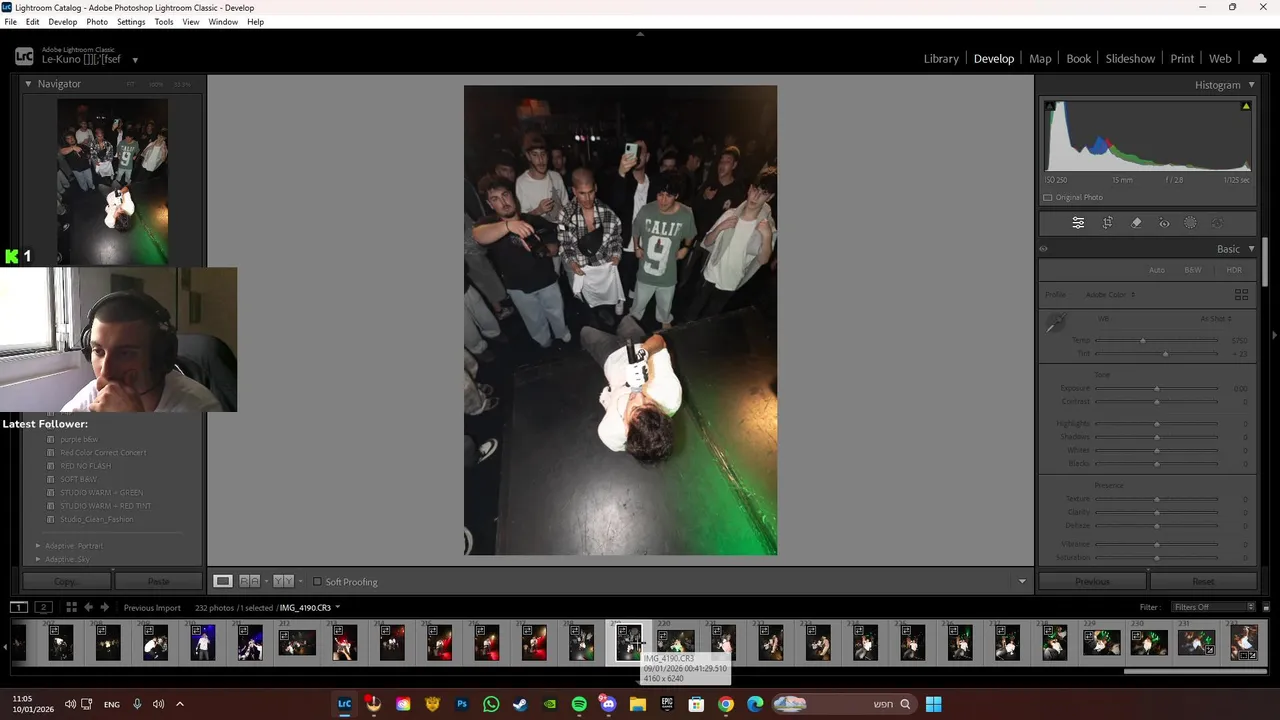Screen dimensions: 1280x720
Task: Apply the Studio_Clean_Fashion preset
Action: coord(97,519)
